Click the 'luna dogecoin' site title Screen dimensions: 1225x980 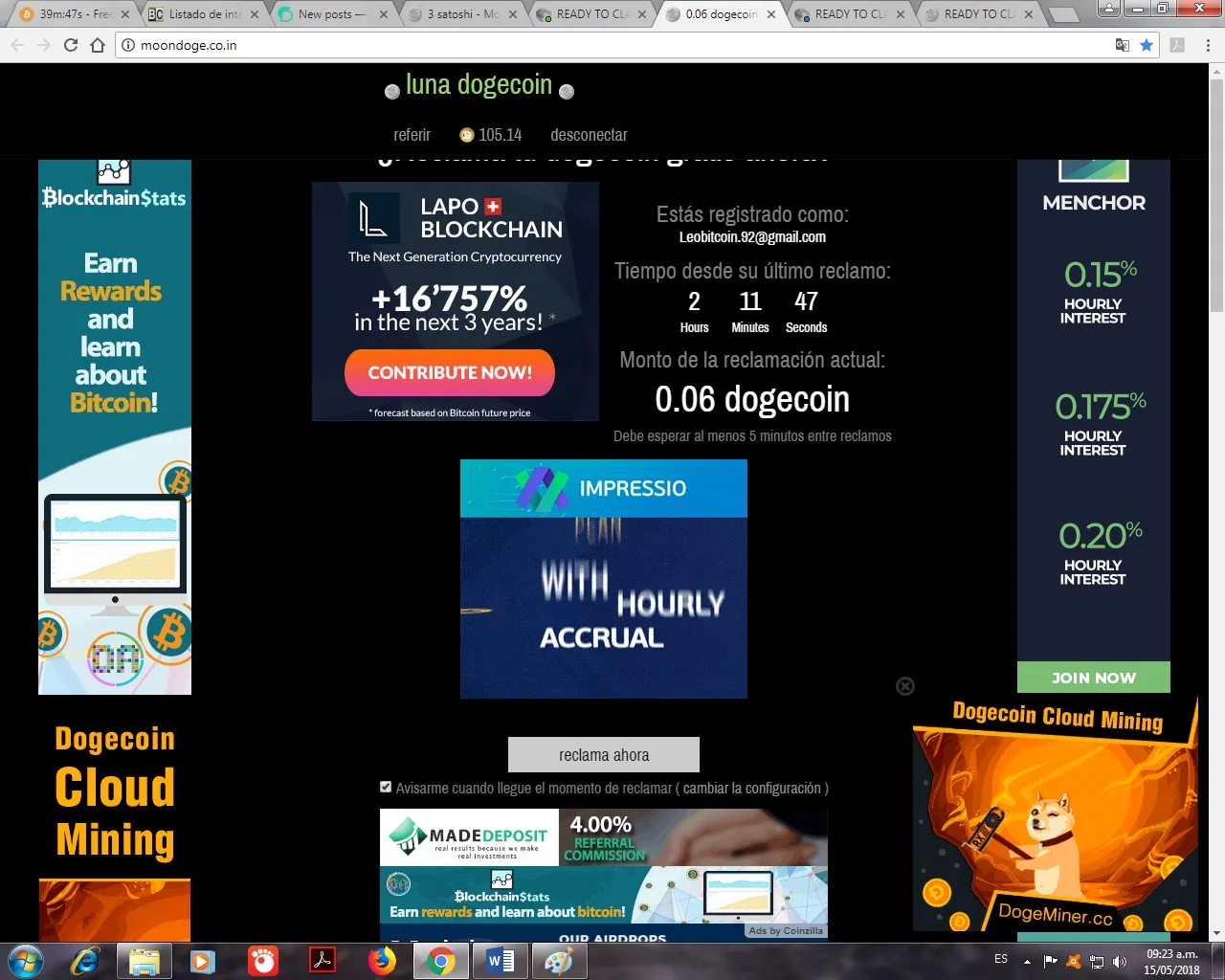pyautogui.click(x=479, y=84)
